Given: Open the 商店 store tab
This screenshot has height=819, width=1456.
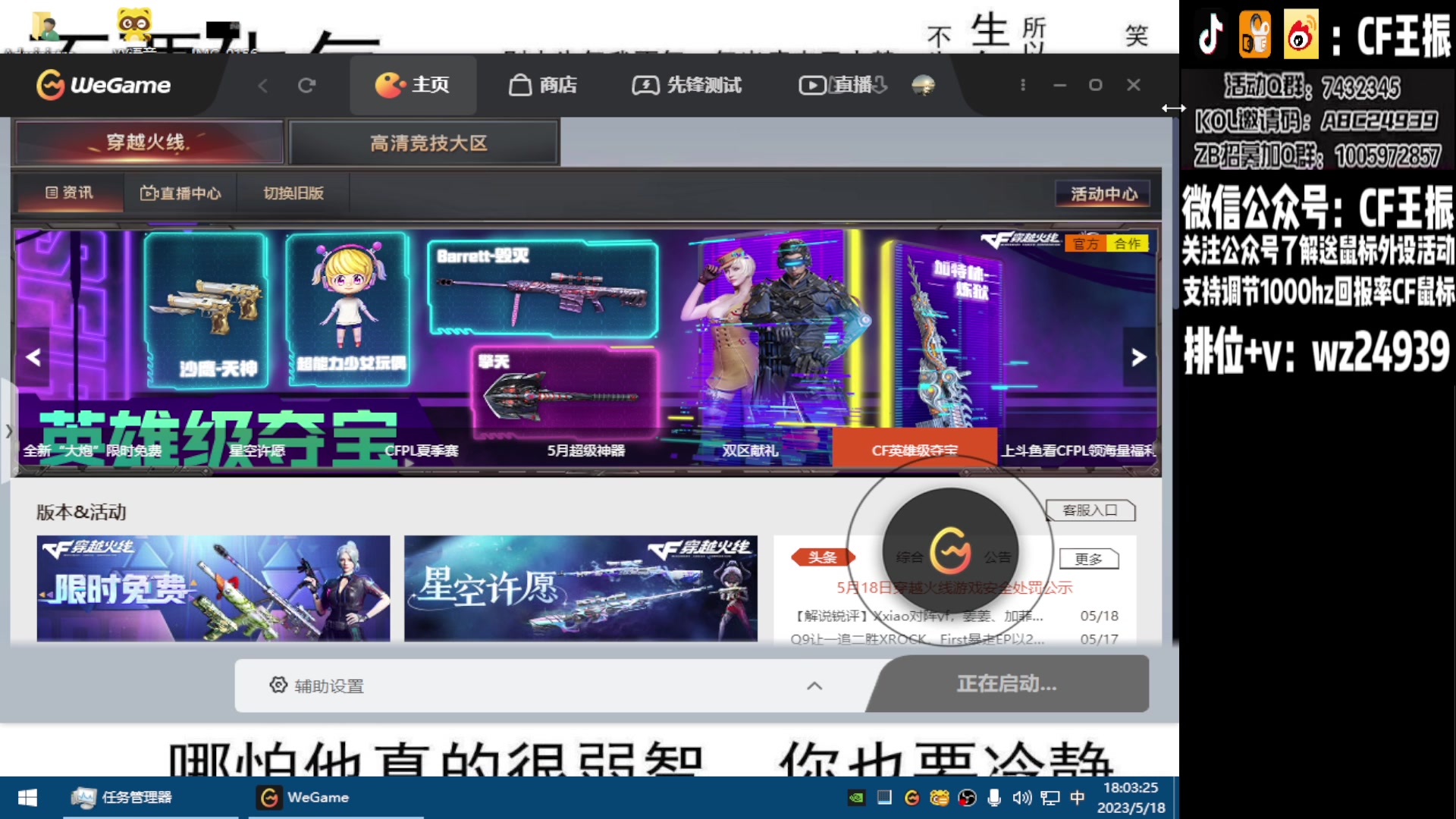Looking at the screenshot, I should [x=542, y=85].
